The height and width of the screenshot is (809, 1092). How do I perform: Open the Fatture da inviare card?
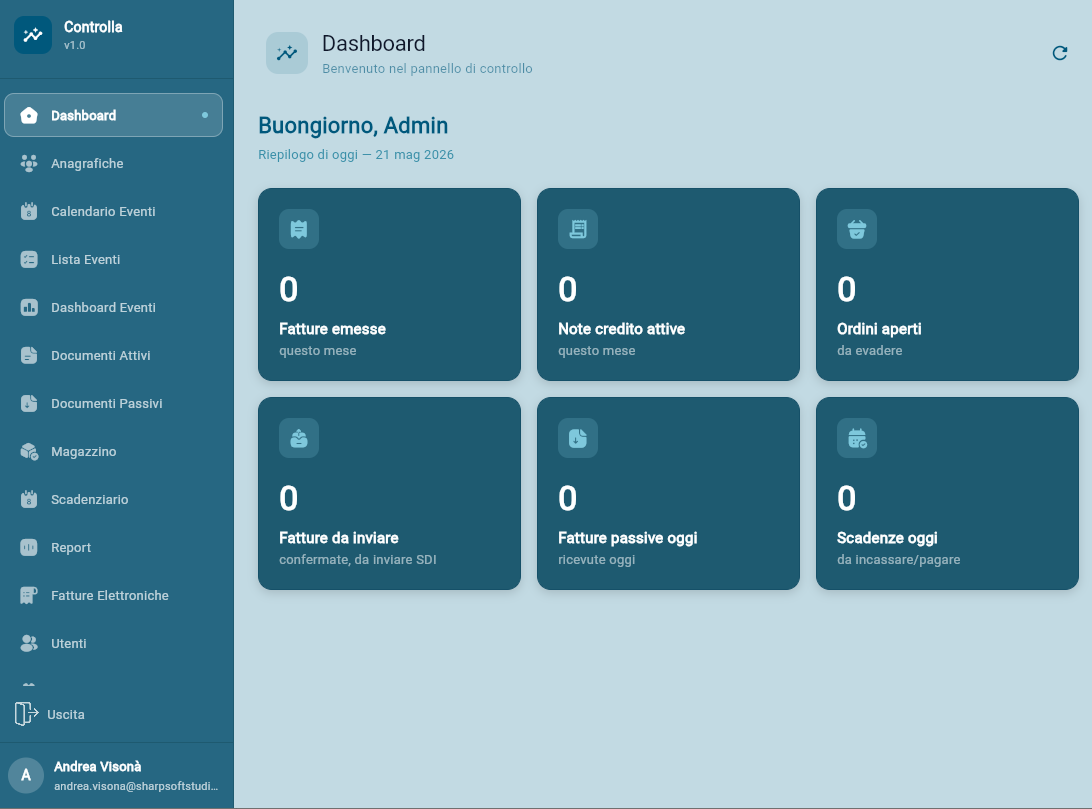pyautogui.click(x=389, y=494)
